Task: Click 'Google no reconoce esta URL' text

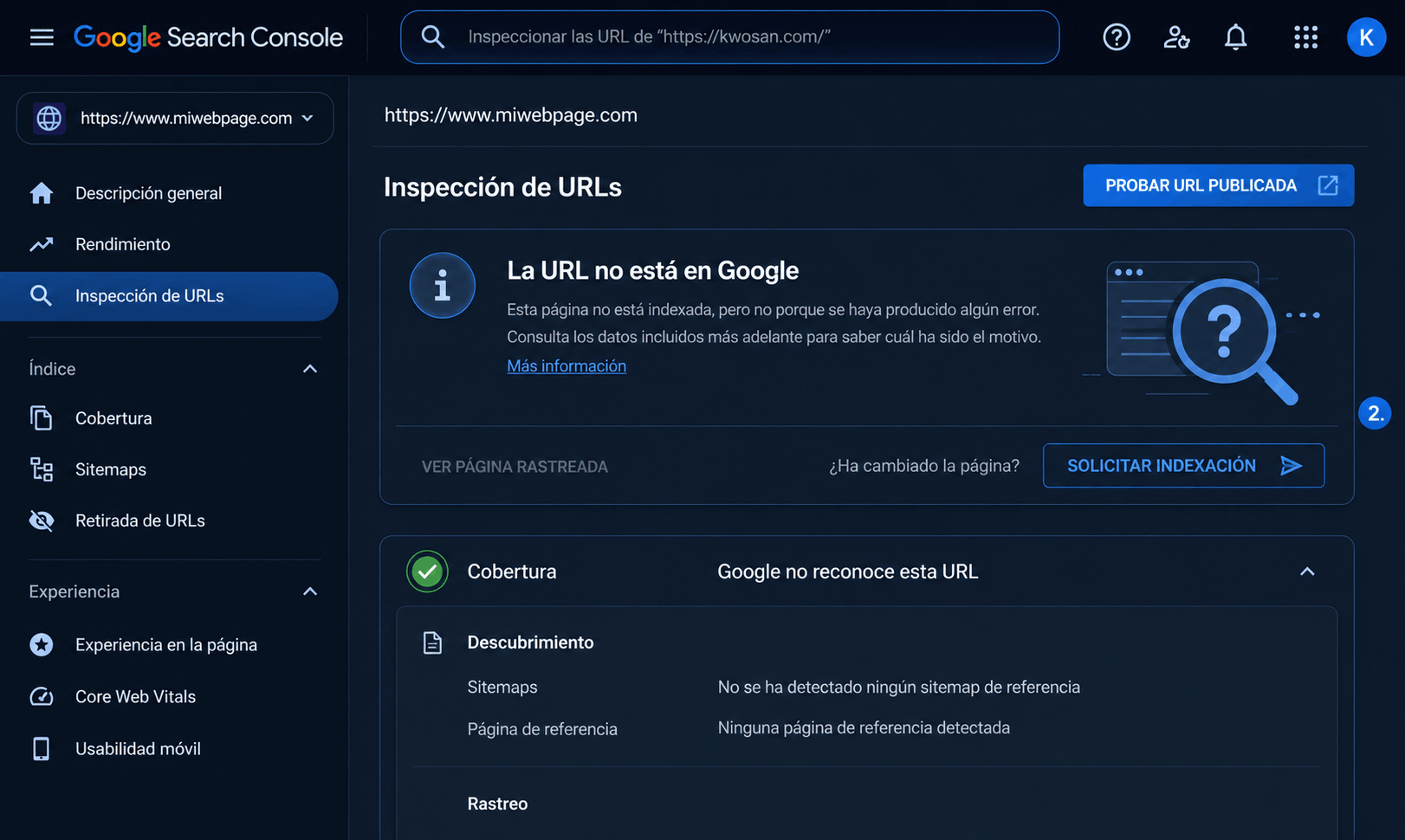Action: pos(848,572)
